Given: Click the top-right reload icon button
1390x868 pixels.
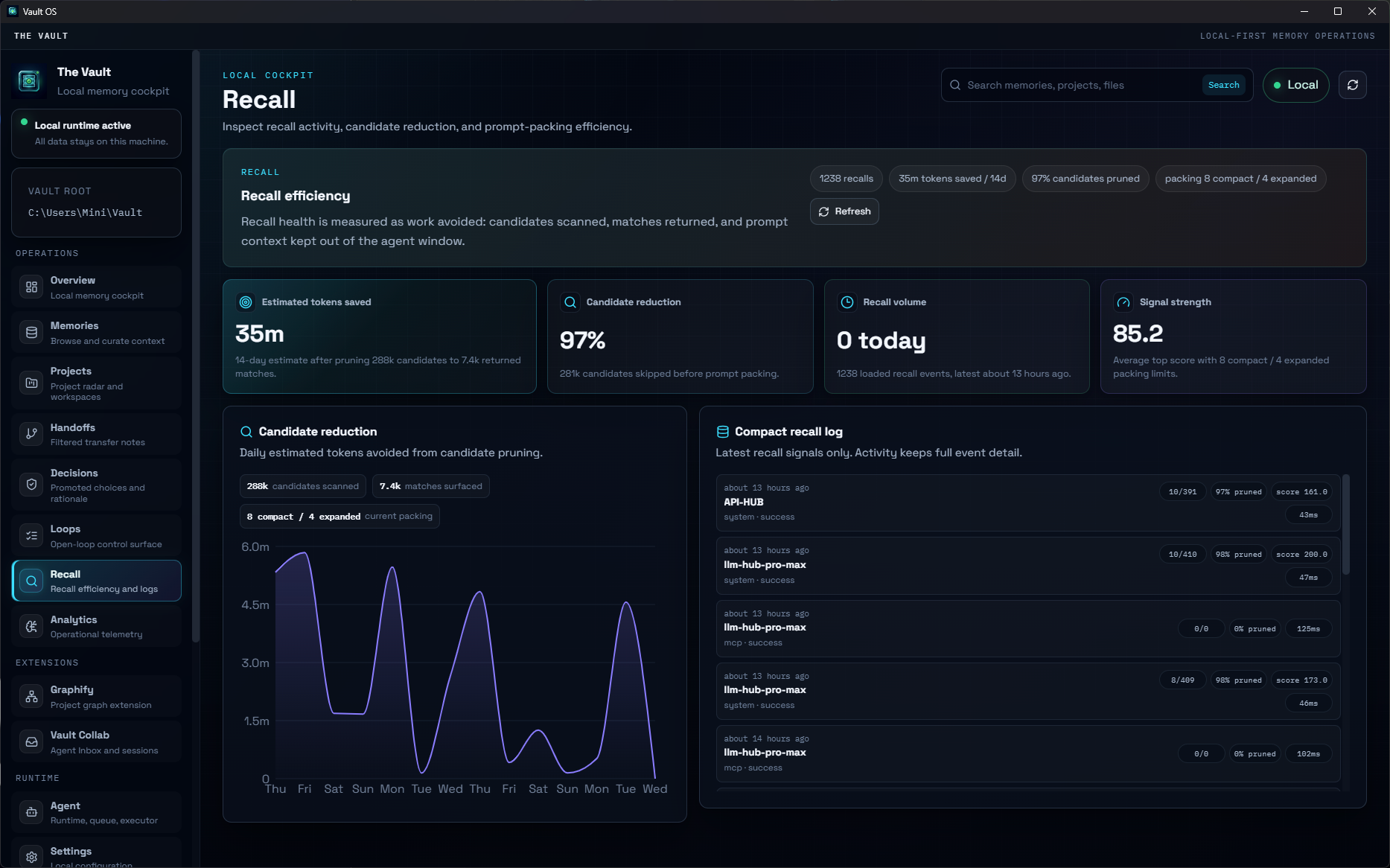Looking at the screenshot, I should point(1352,85).
